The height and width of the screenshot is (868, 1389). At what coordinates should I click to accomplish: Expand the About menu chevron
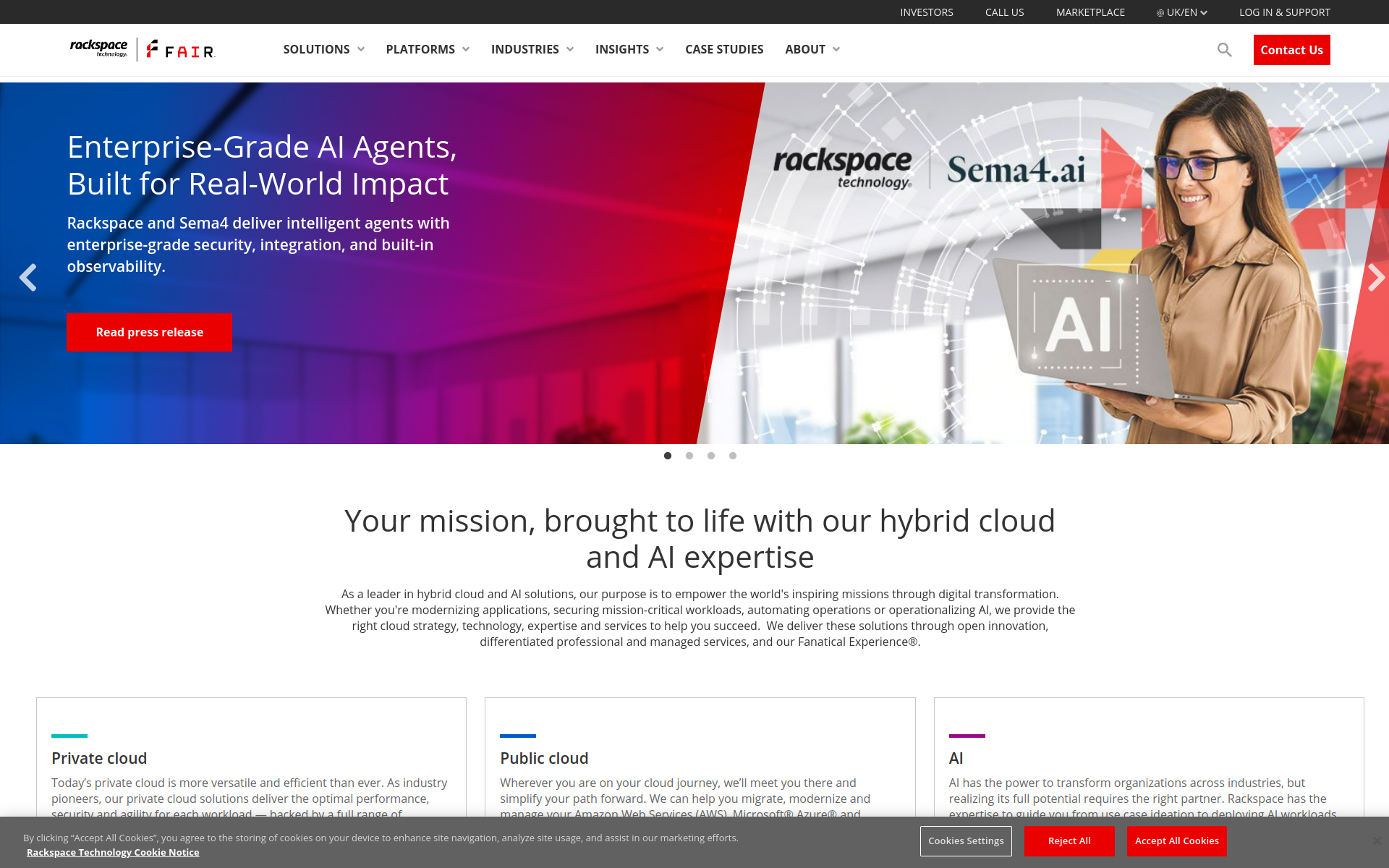click(836, 49)
